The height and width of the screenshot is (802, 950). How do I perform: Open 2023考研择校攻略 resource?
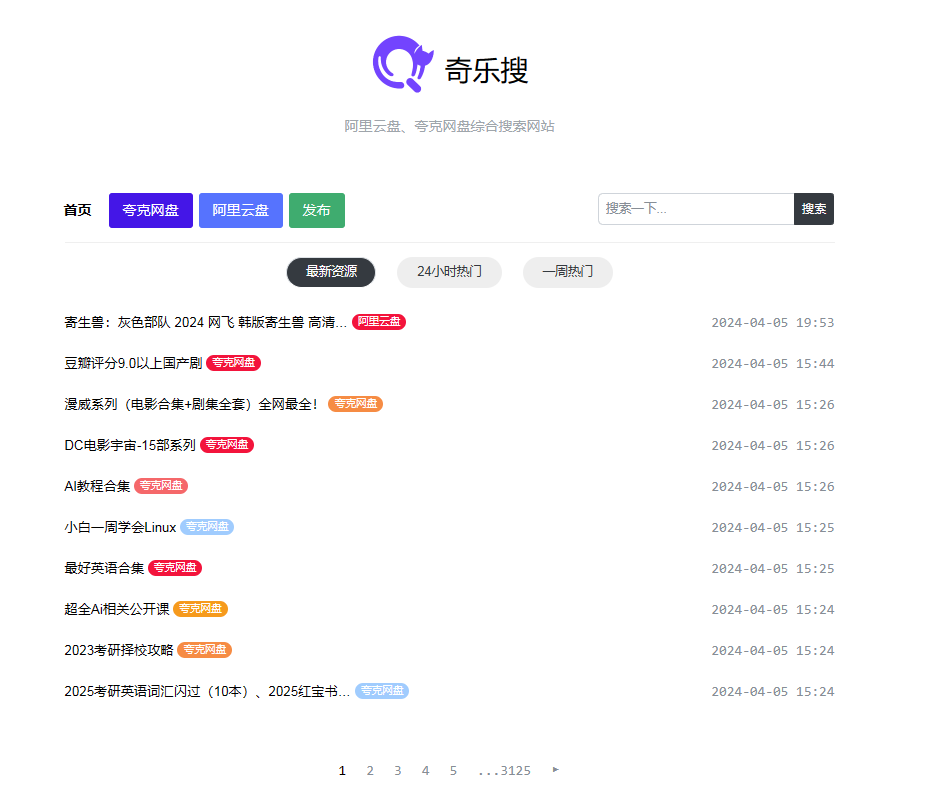pos(119,651)
